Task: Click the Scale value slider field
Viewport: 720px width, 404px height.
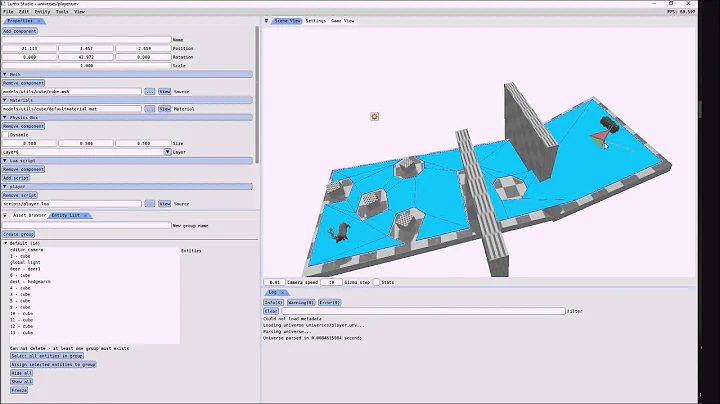Action: [86, 66]
